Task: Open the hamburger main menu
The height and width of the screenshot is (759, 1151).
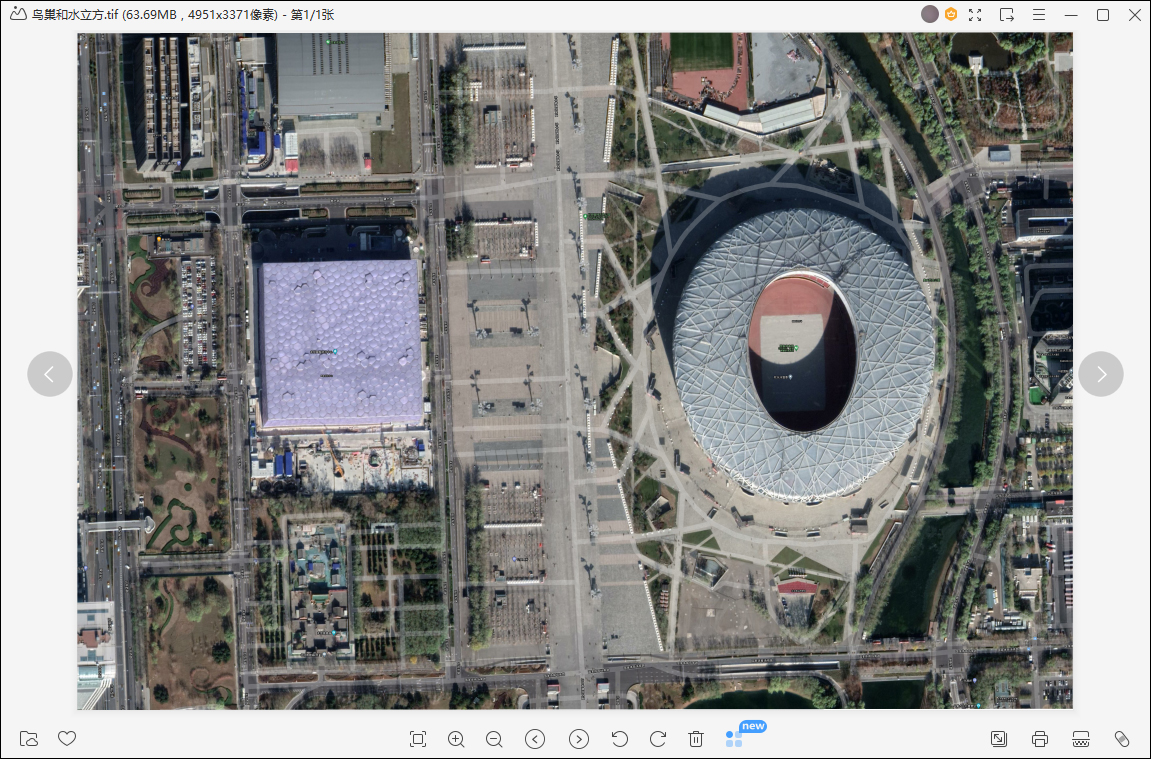Action: (1039, 15)
